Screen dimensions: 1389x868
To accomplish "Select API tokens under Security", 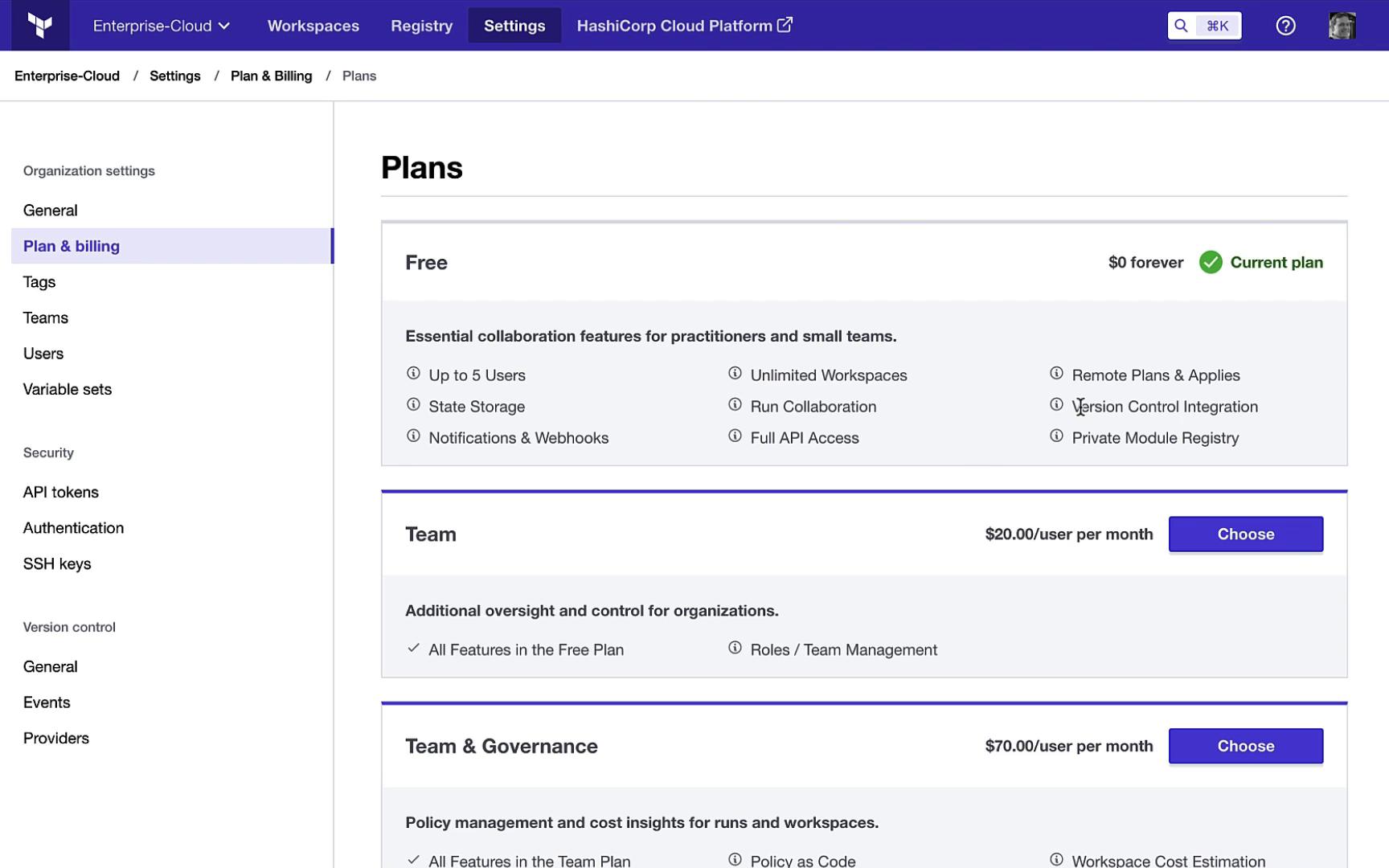I will pos(61,493).
